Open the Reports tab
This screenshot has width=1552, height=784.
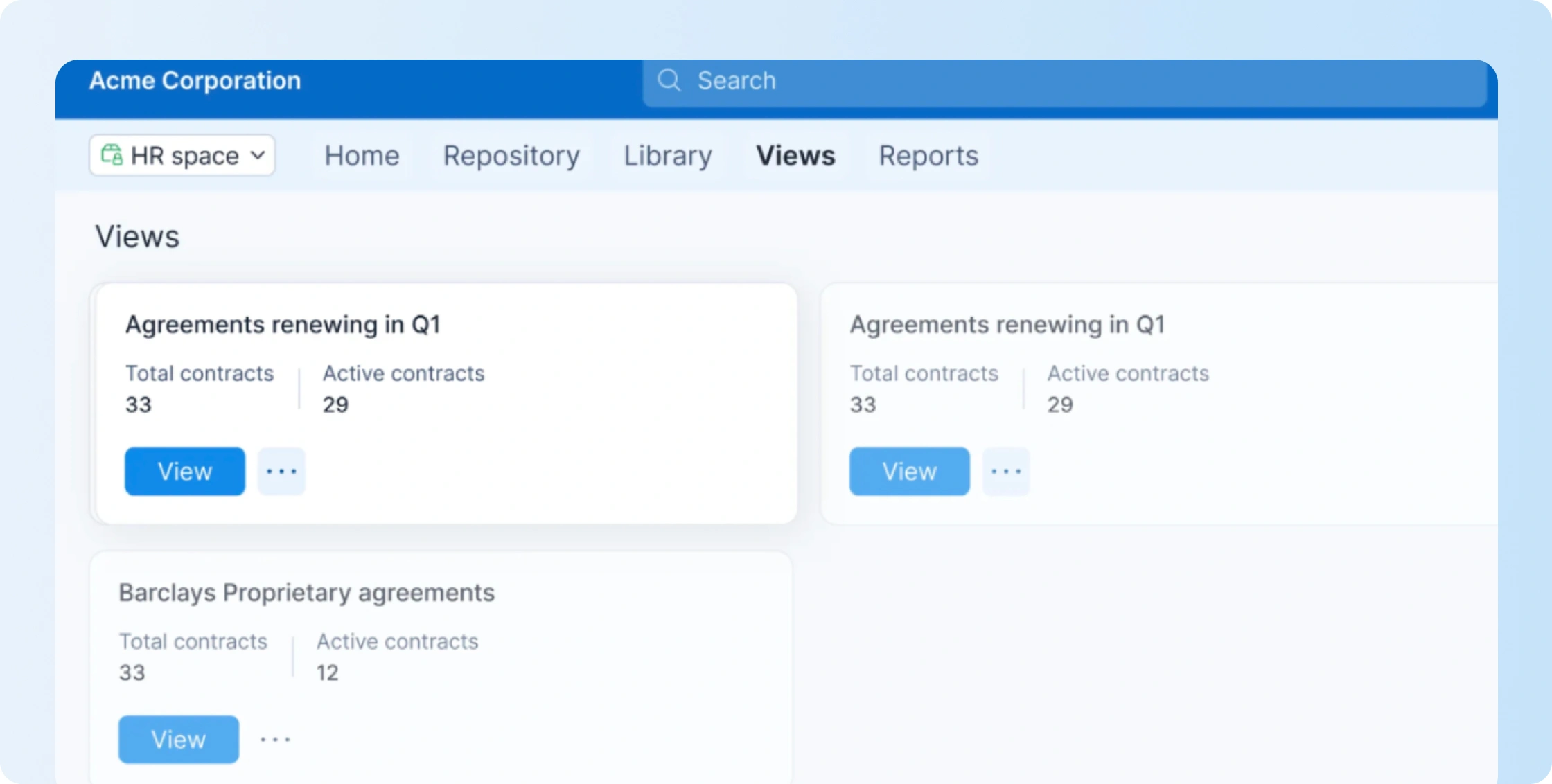tap(928, 156)
